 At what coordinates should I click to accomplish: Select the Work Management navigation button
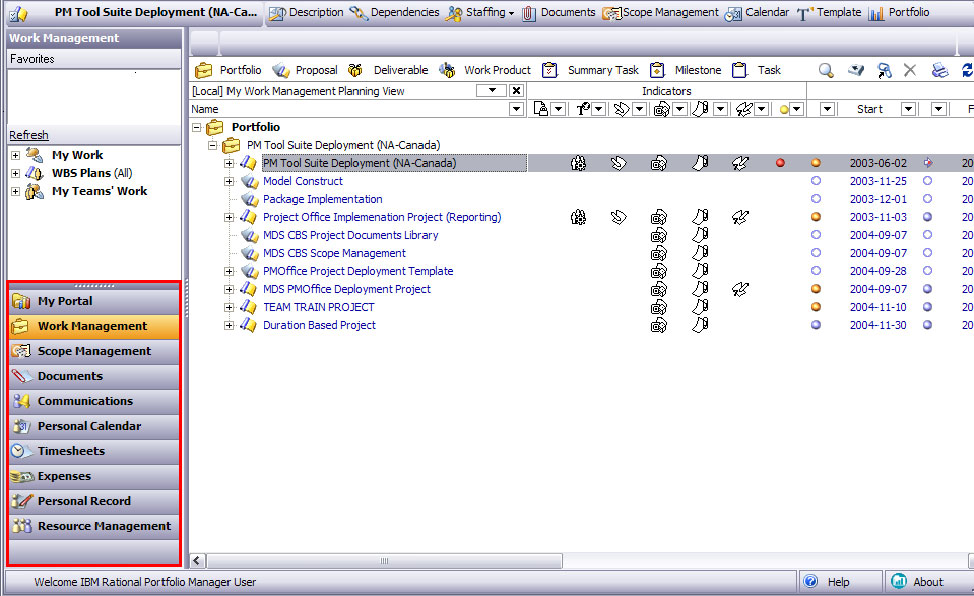(94, 326)
